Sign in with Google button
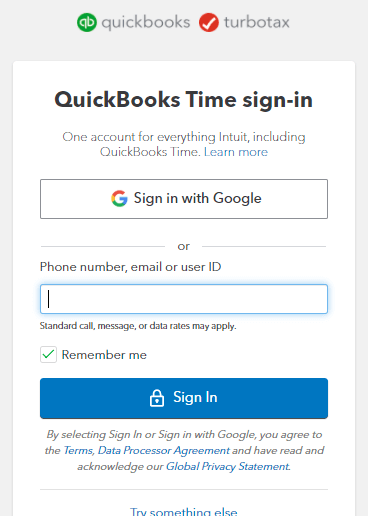Image resolution: width=368 pixels, height=516 pixels. 184,199
